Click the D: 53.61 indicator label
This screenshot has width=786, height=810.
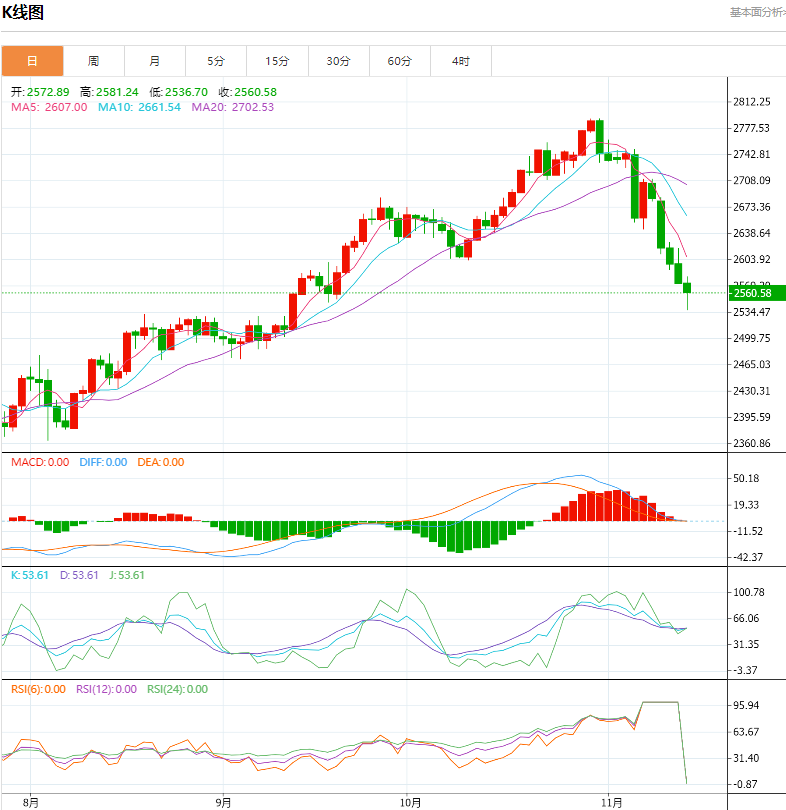(x=79, y=575)
